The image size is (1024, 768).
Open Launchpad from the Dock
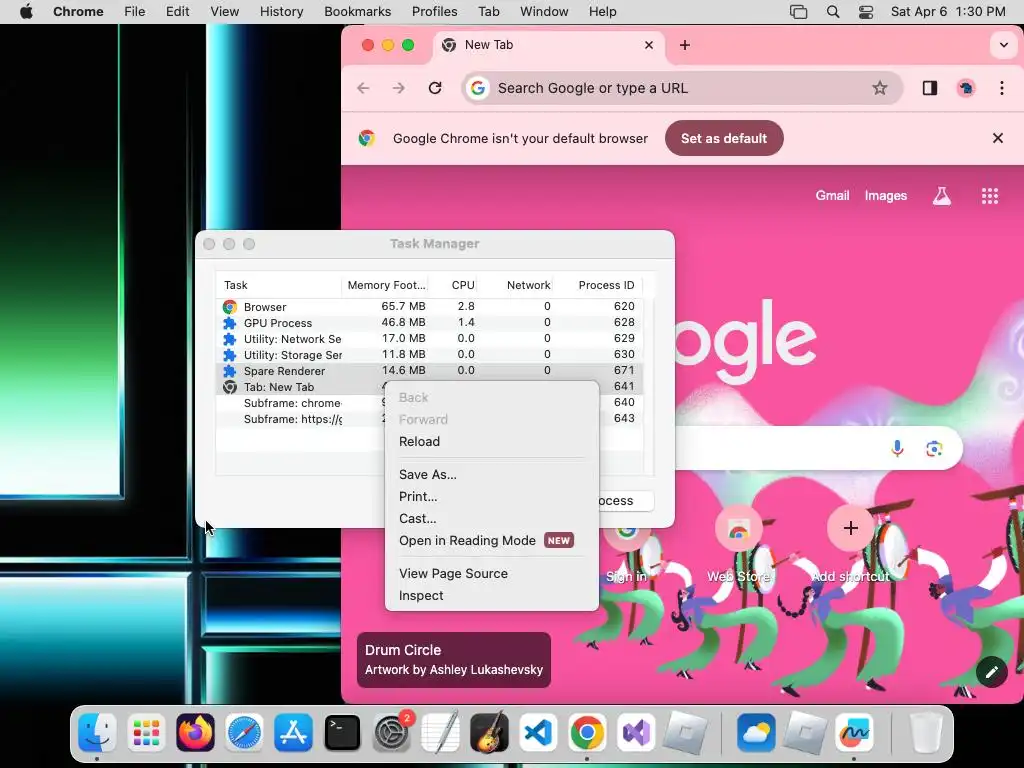click(x=146, y=732)
